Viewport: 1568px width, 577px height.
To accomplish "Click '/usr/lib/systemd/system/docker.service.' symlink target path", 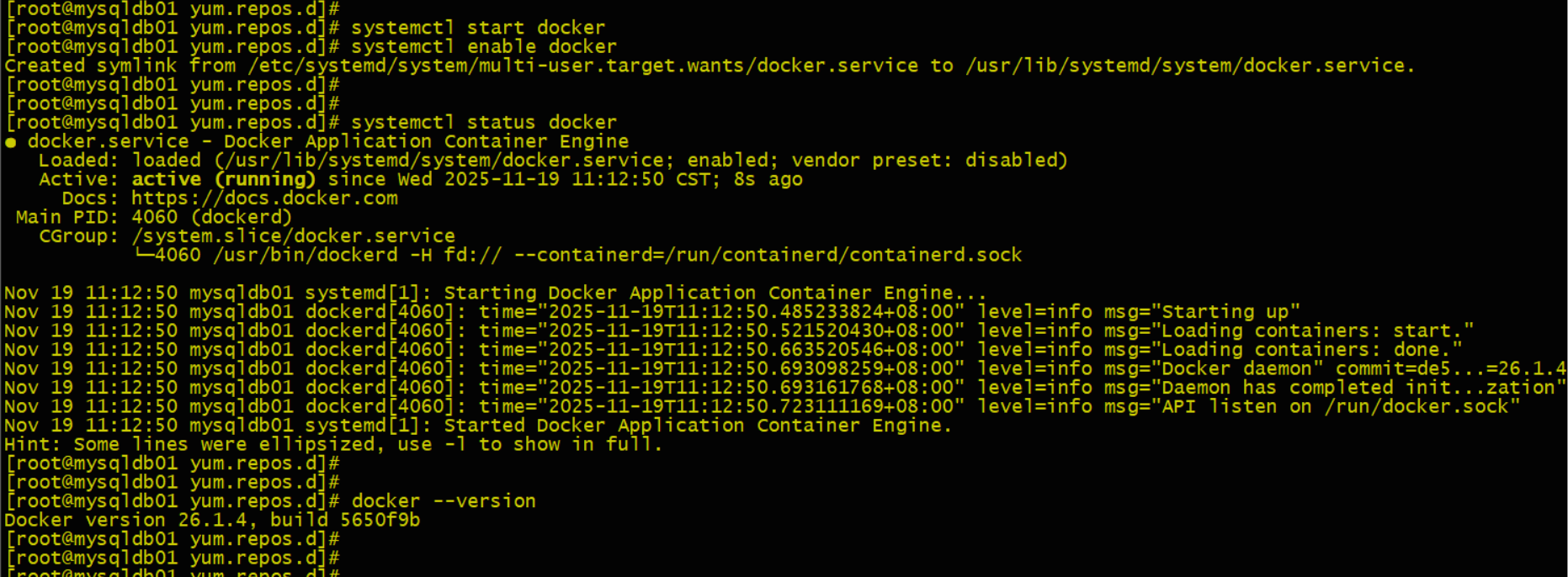I will click(1190, 66).
